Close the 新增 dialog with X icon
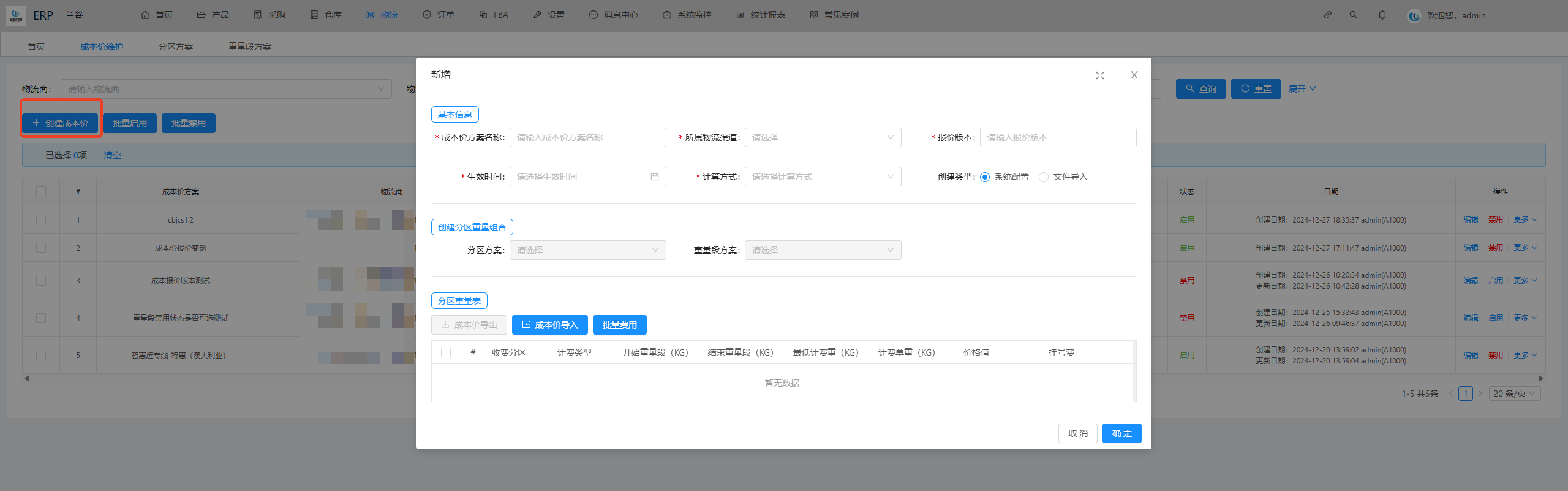Viewport: 1568px width, 491px height. 1134,75
